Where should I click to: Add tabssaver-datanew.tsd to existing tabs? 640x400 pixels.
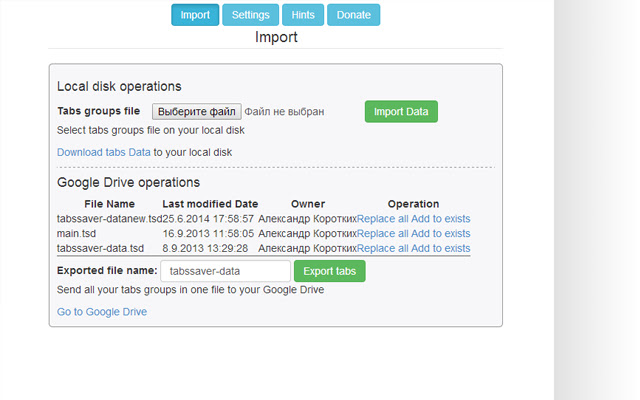(x=440, y=219)
